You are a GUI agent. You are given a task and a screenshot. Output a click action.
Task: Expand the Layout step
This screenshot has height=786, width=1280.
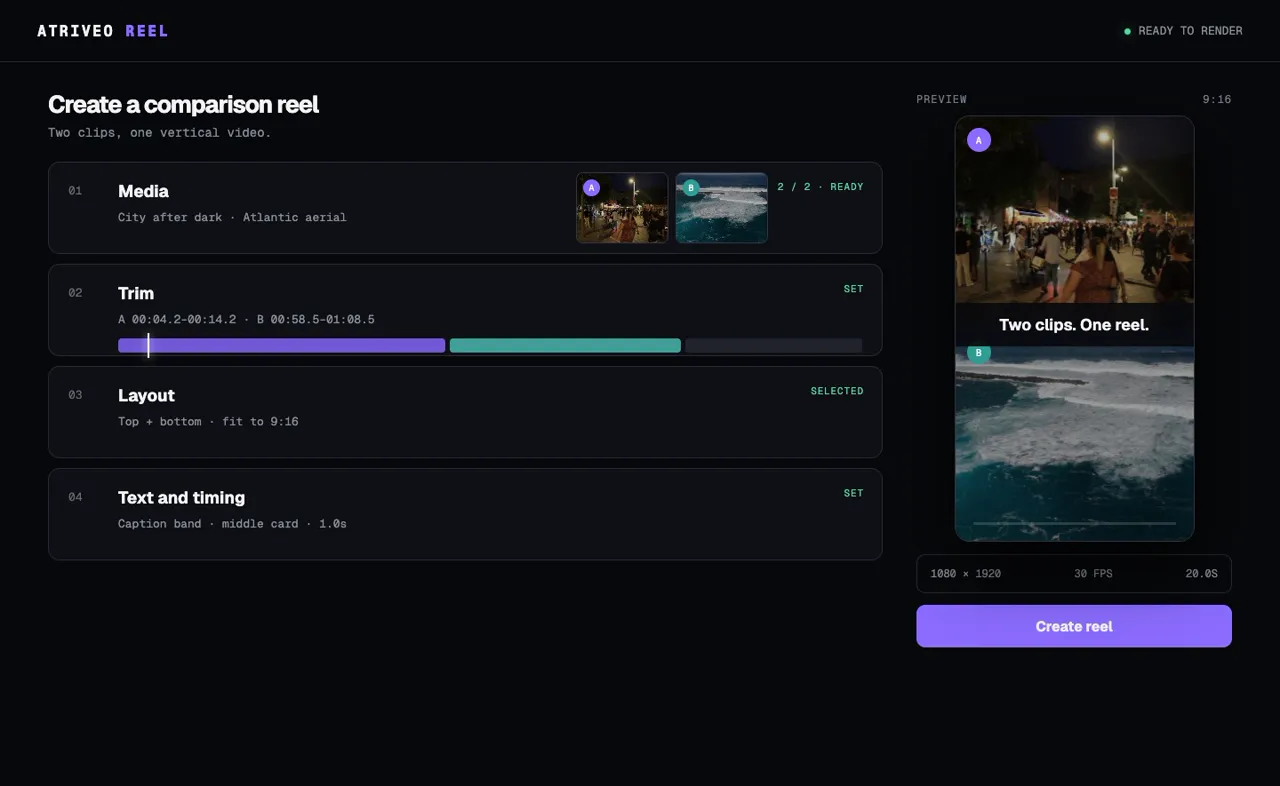465,412
